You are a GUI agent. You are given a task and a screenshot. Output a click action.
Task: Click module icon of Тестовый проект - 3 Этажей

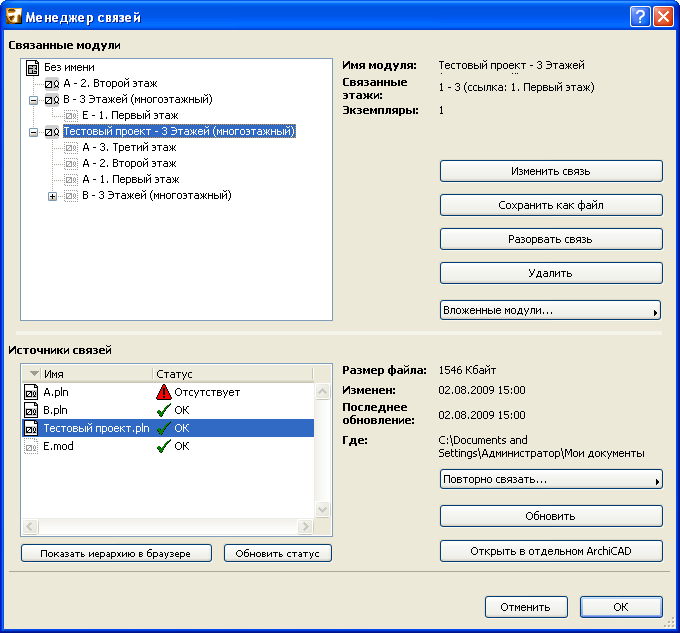[x=52, y=131]
